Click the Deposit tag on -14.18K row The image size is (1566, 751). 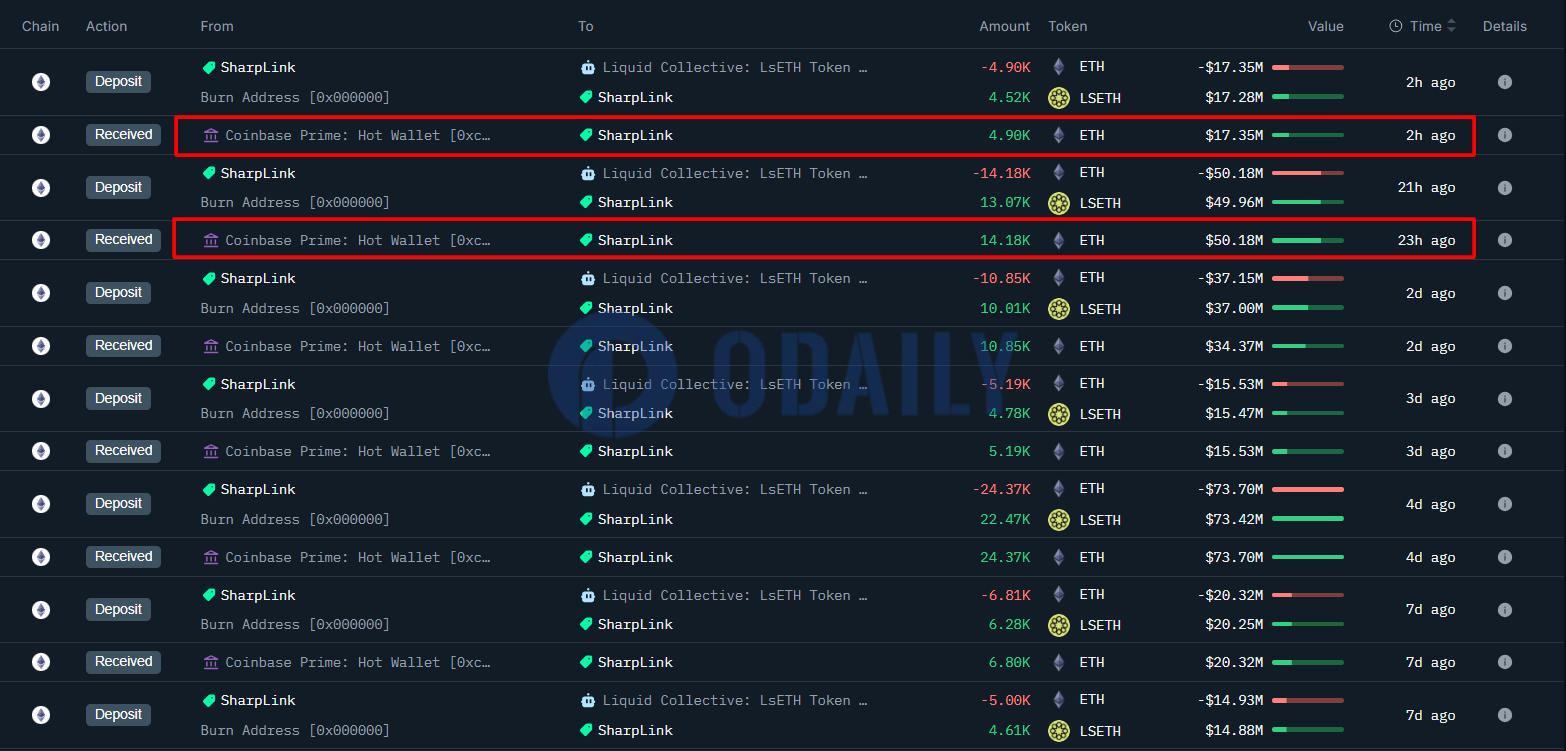[x=118, y=187]
